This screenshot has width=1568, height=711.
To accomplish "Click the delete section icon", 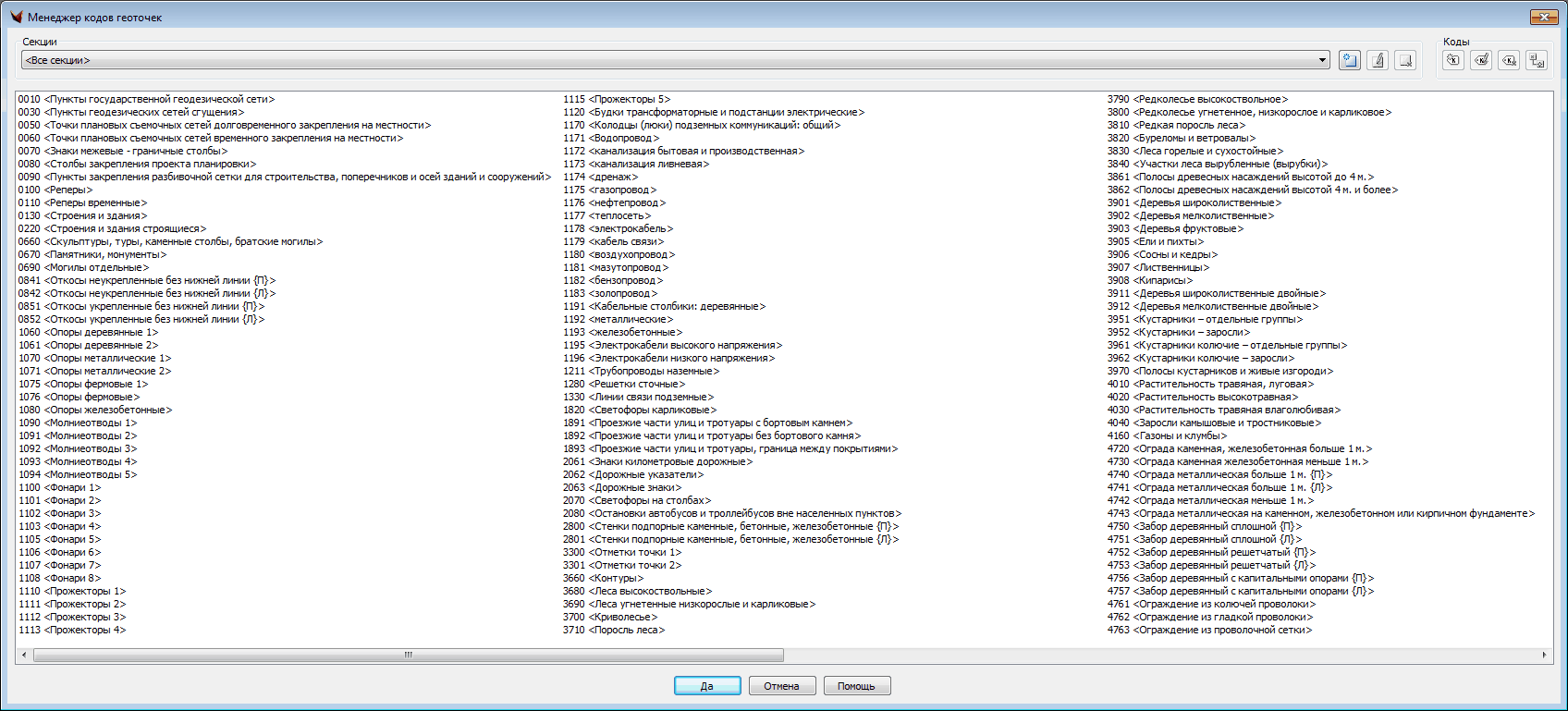I will tap(1405, 60).
